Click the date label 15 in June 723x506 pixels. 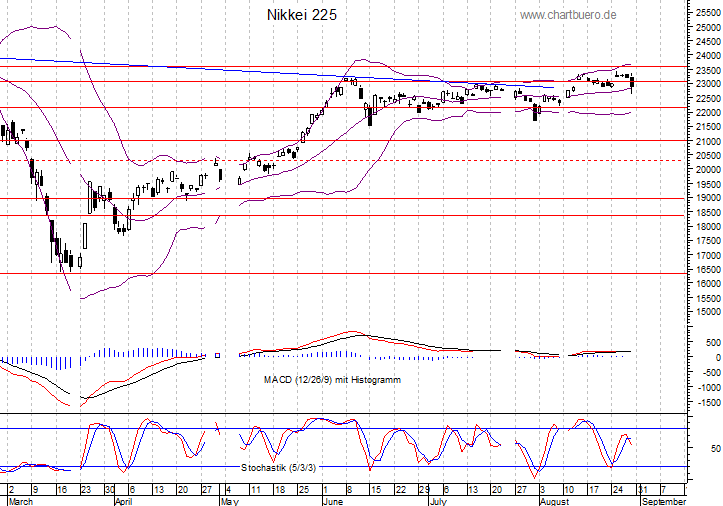pos(376,489)
